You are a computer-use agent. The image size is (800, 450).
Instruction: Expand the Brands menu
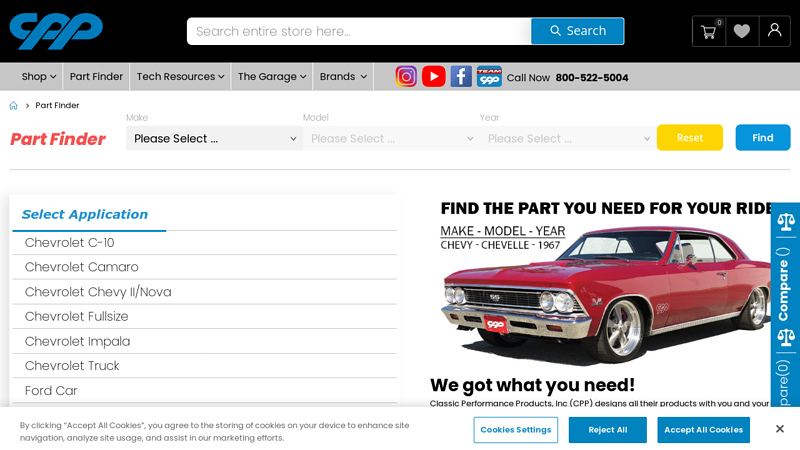point(343,77)
